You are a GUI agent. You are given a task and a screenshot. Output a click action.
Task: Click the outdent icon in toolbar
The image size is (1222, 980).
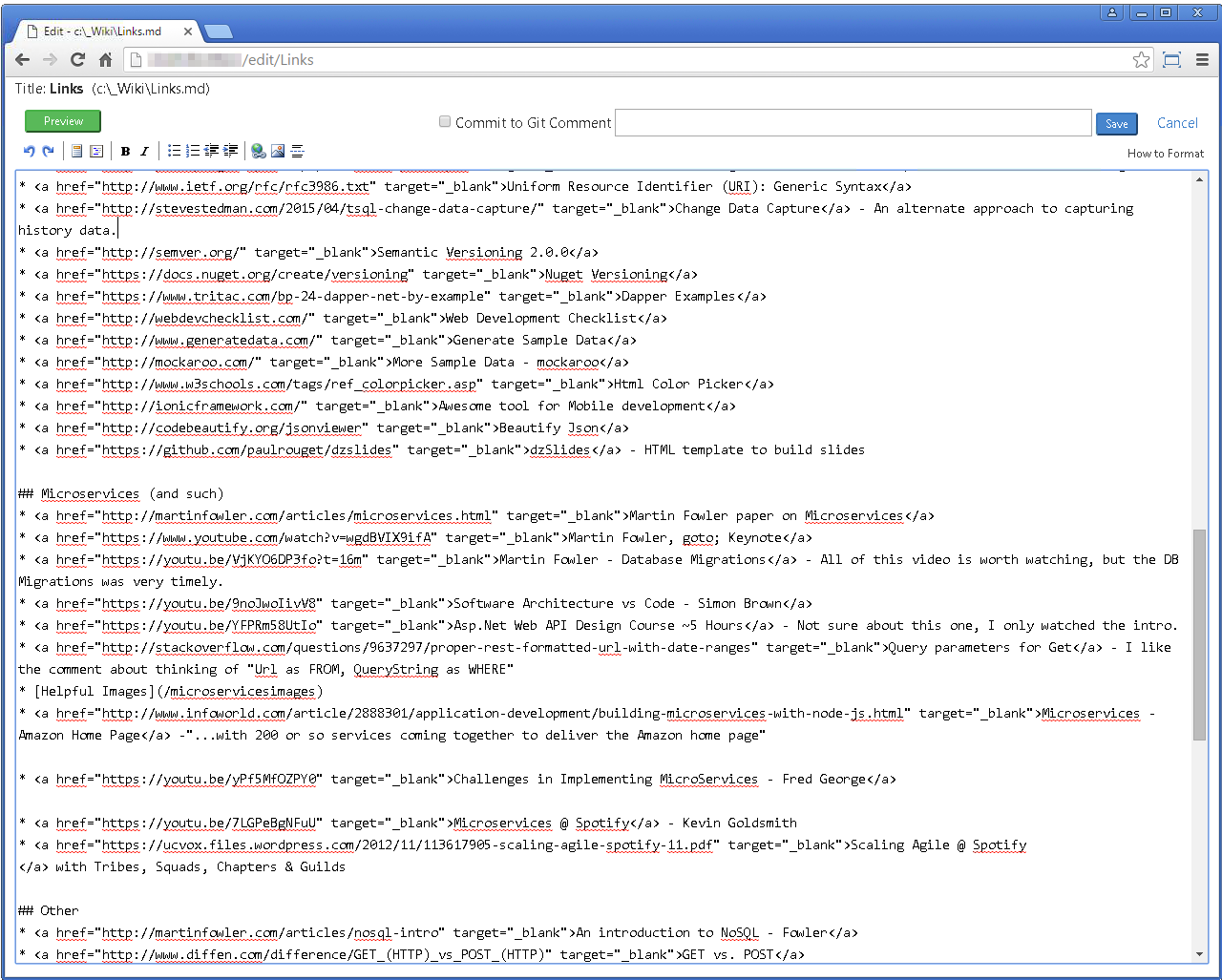coord(212,151)
